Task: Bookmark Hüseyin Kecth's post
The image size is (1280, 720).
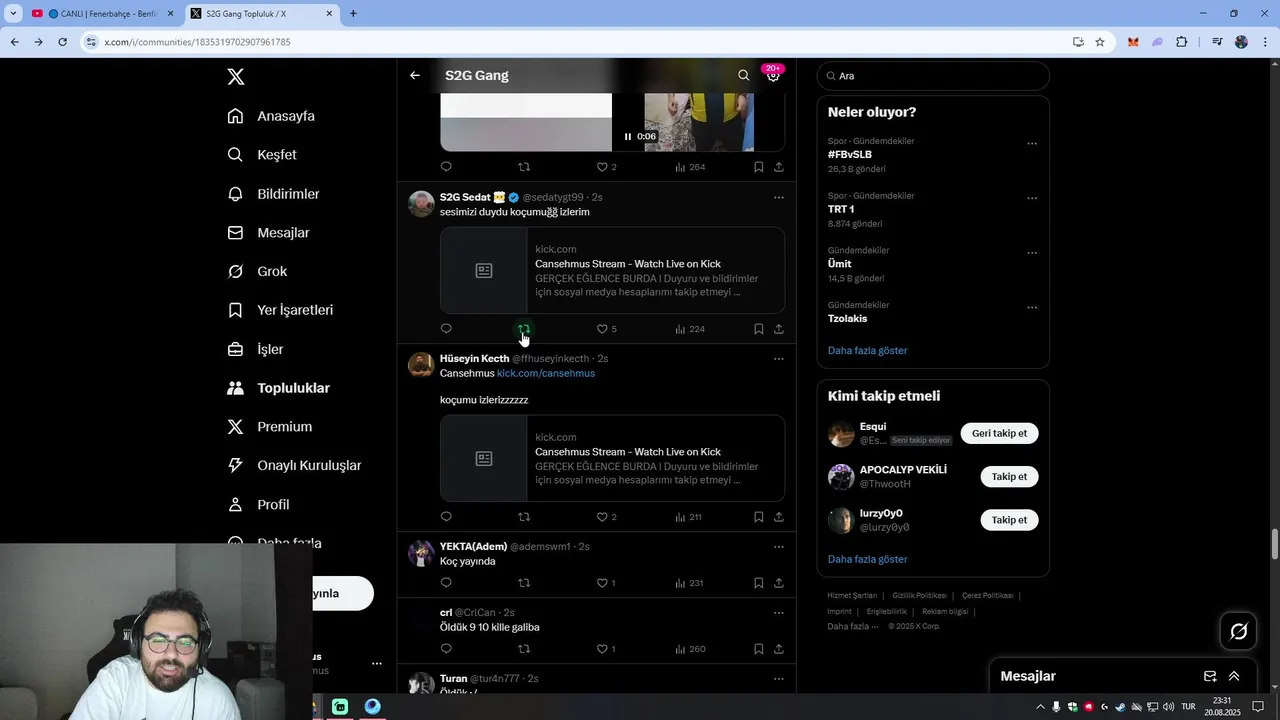Action: (758, 517)
